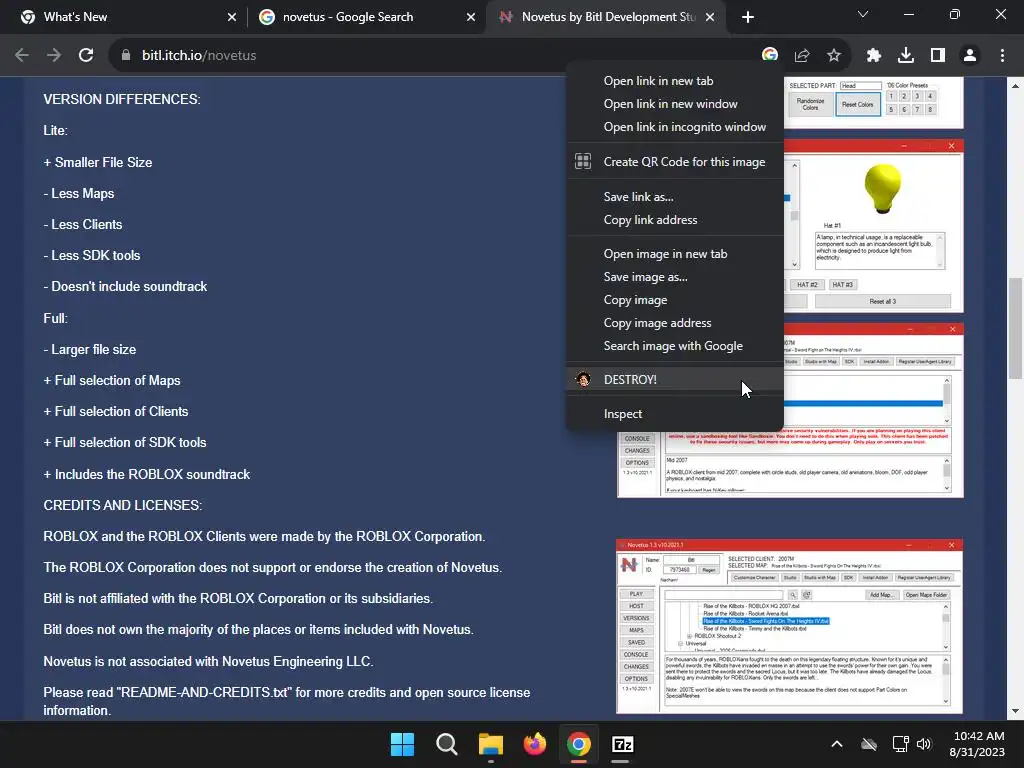
Task: Open Chrome downloads icon
Action: point(906,56)
